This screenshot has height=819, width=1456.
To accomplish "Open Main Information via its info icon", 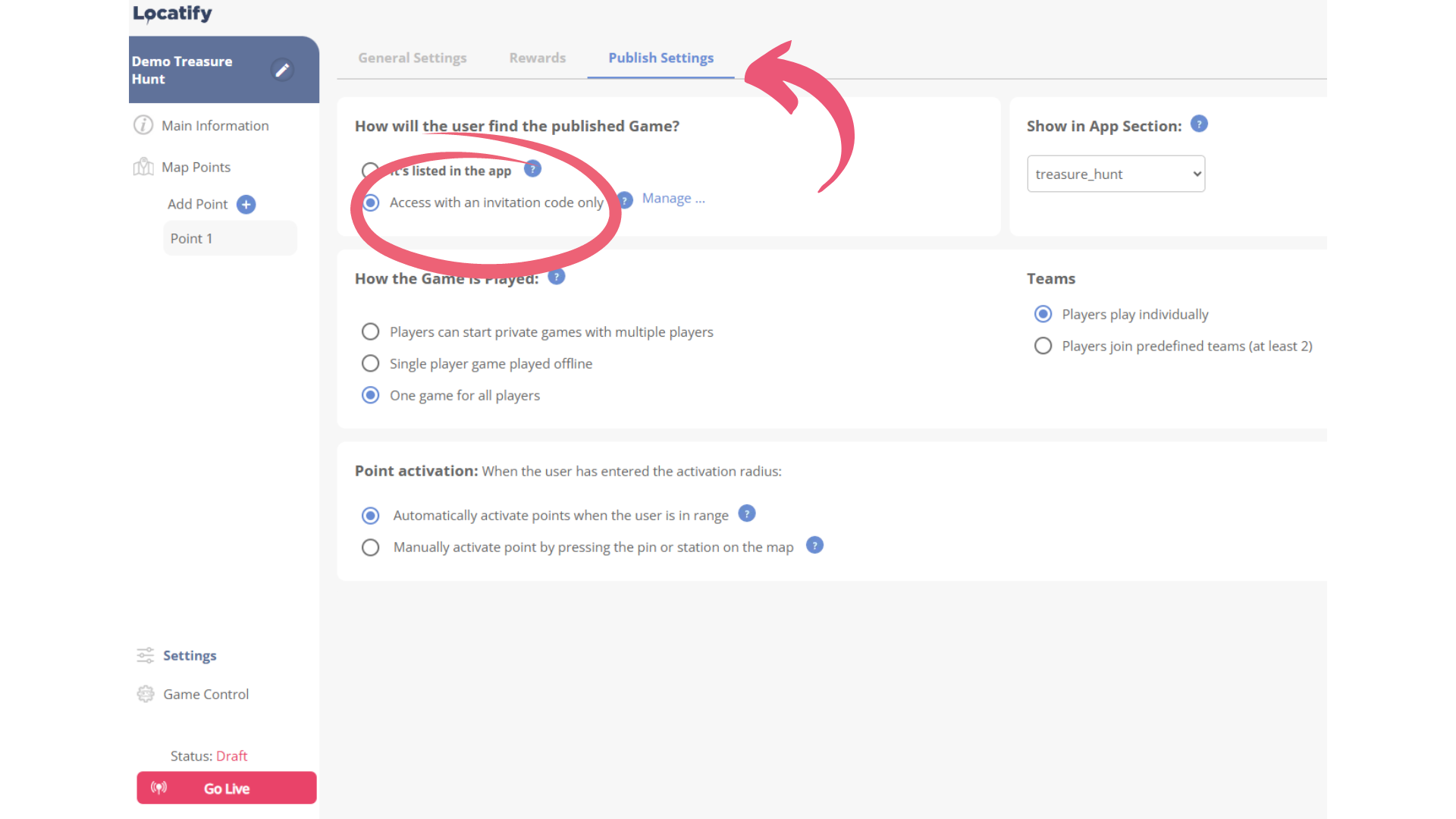I will pos(144,125).
